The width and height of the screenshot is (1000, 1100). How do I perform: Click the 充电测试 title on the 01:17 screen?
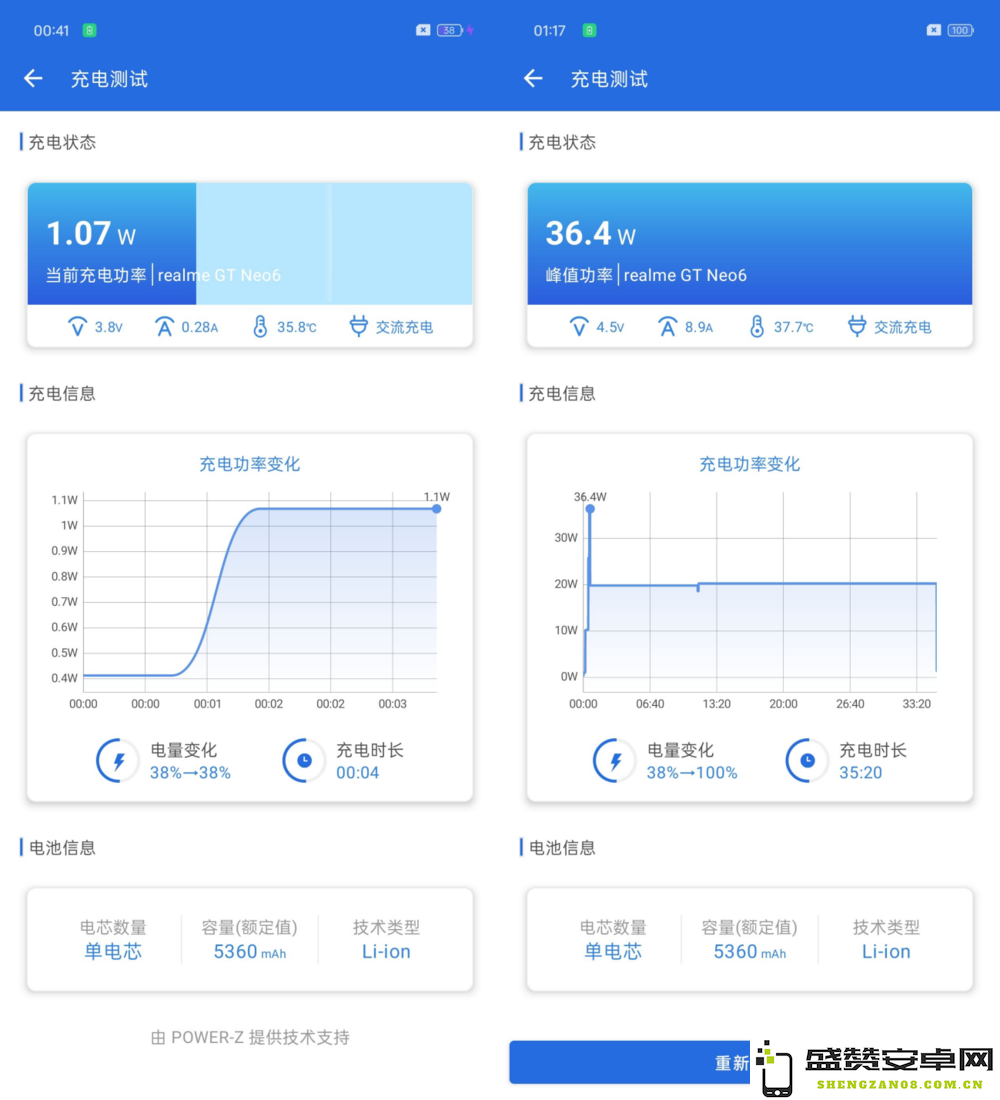(x=609, y=79)
